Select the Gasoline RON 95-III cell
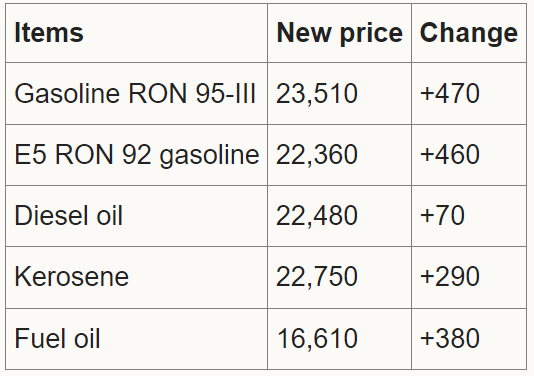The image size is (534, 376). click(x=136, y=94)
